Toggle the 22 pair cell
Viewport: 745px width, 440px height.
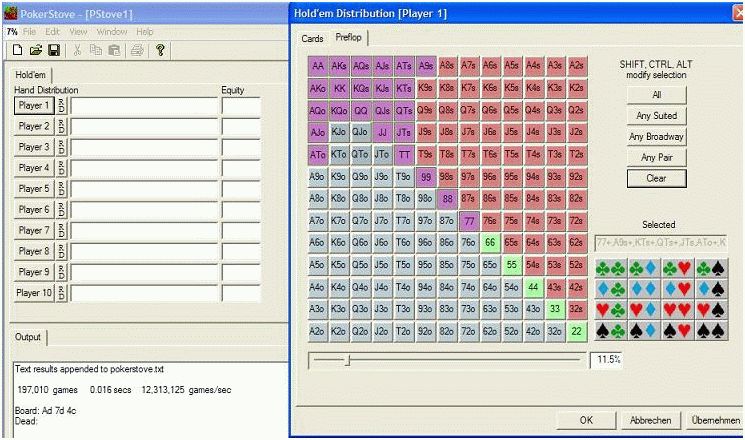click(576, 331)
